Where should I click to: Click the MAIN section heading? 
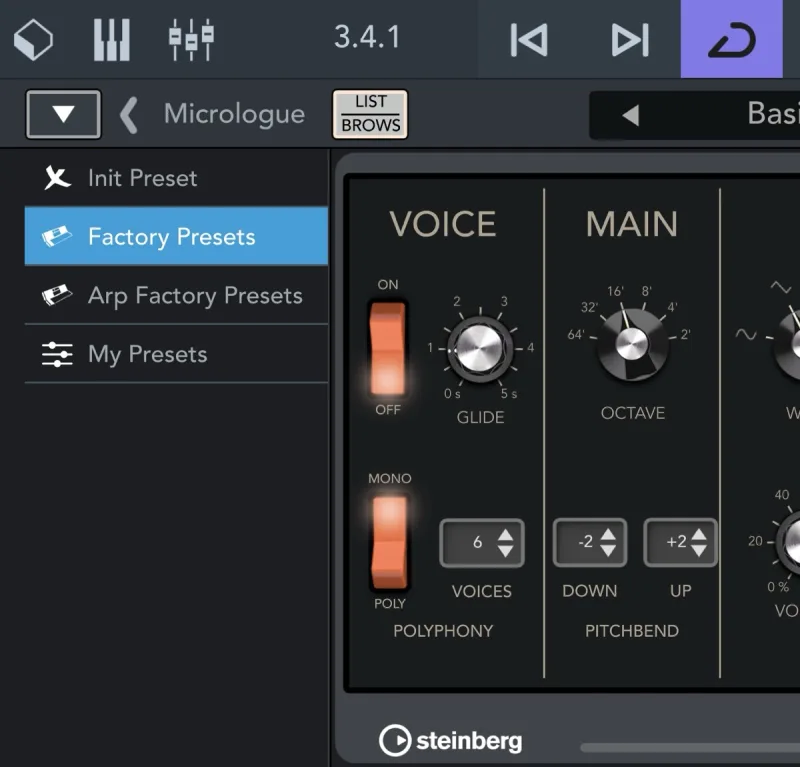[x=632, y=224]
